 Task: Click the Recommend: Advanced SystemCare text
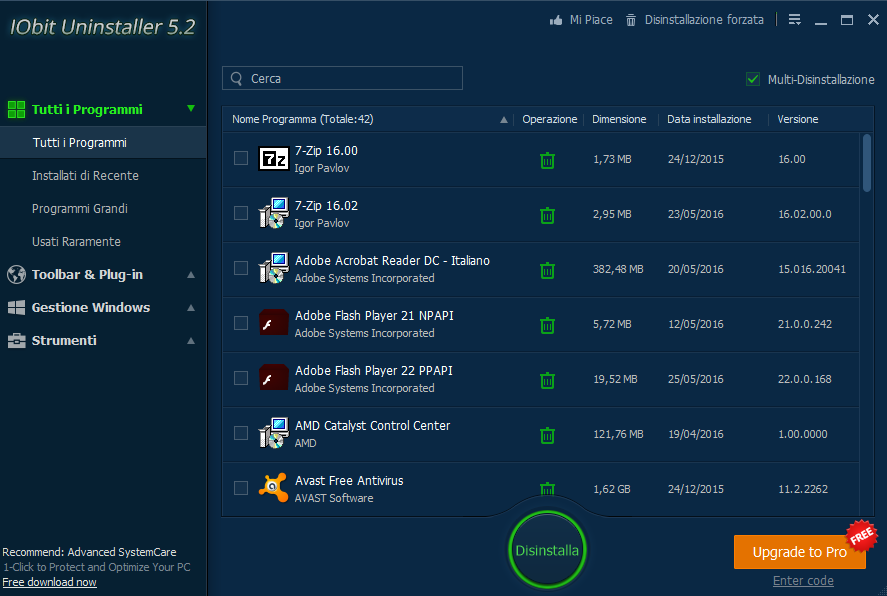click(89, 552)
